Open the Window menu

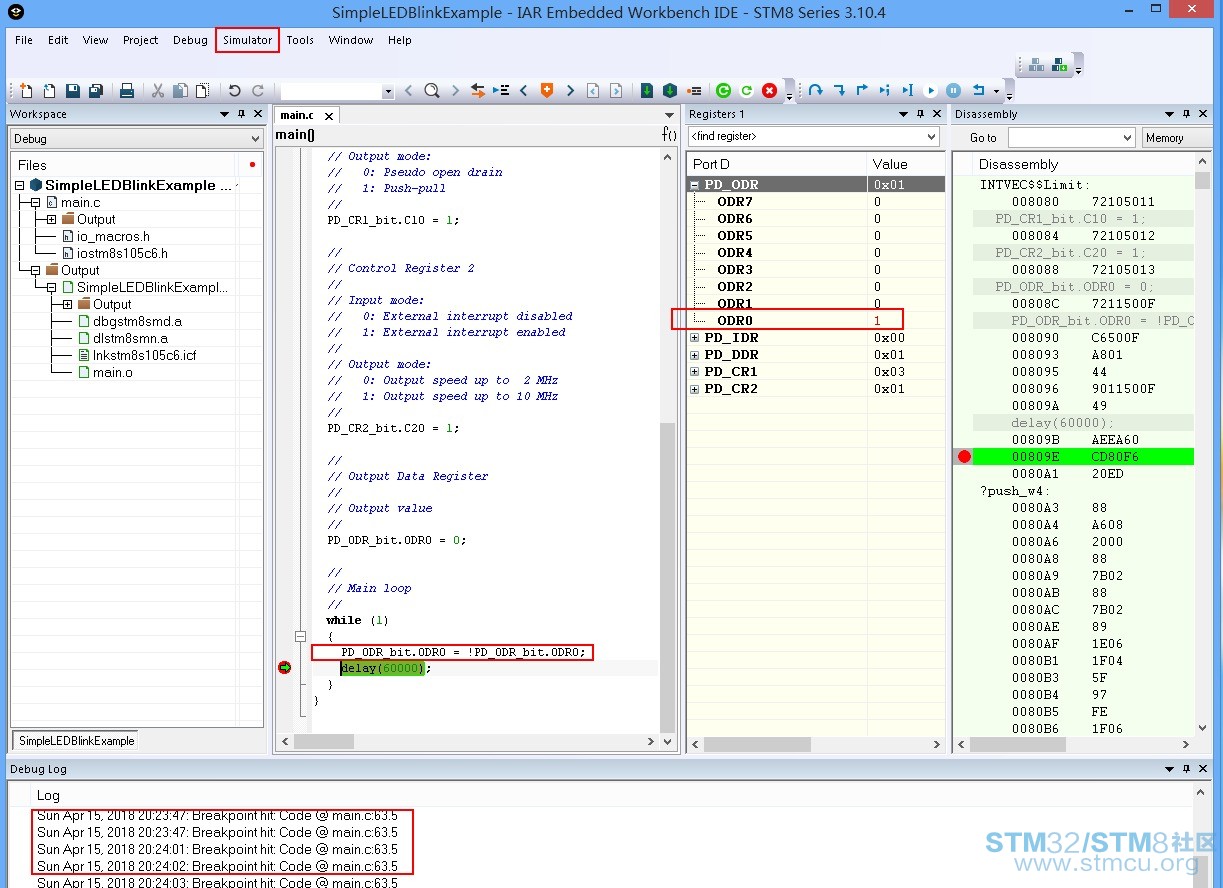point(351,40)
